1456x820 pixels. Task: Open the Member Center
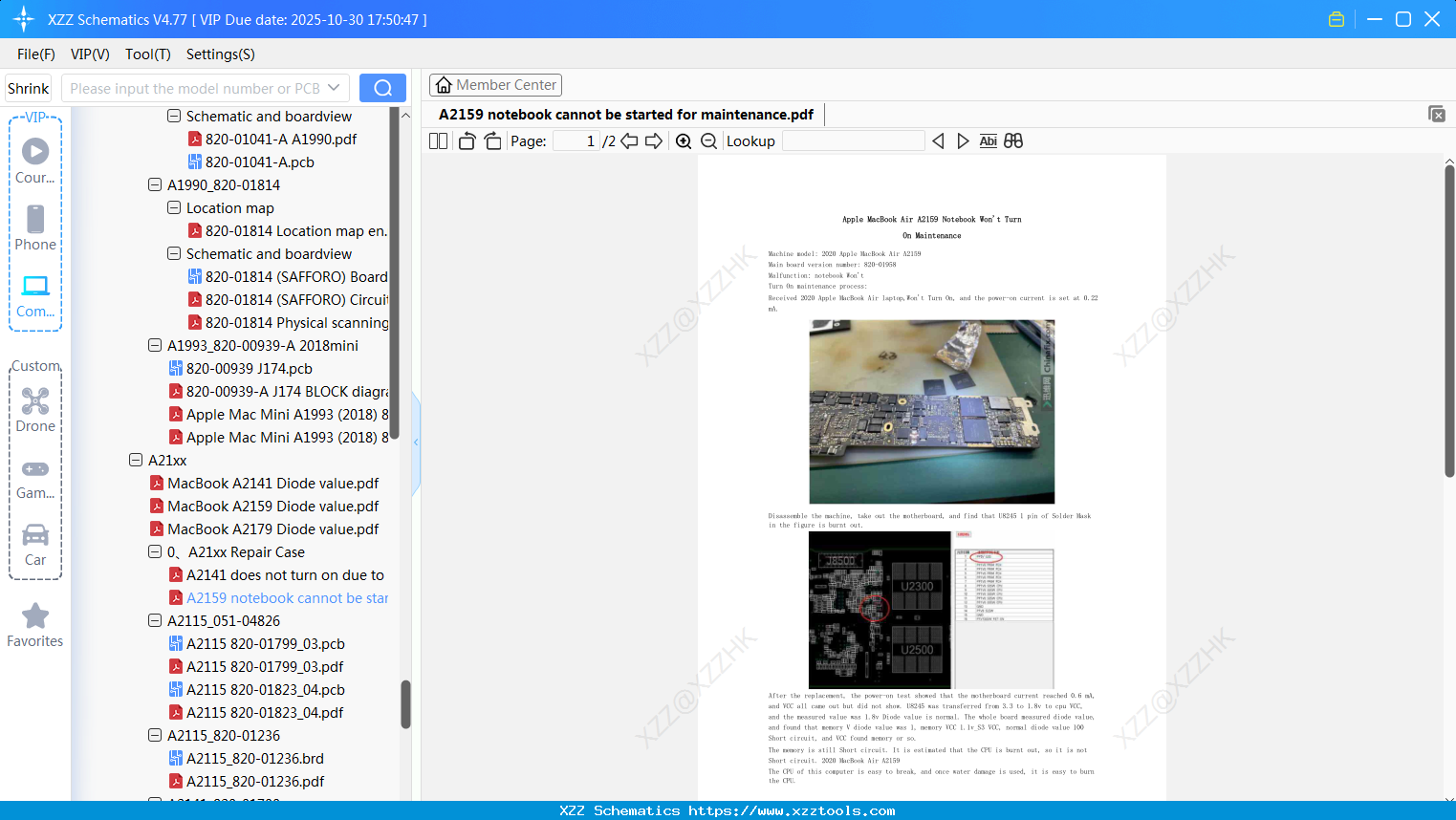click(x=495, y=85)
